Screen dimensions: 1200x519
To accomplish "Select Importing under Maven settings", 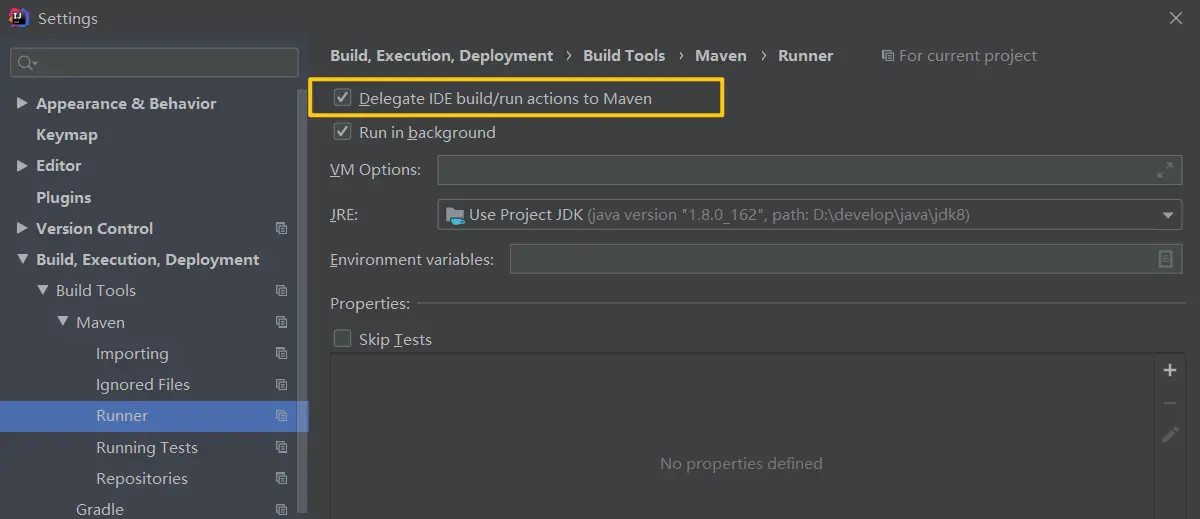I will 132,354.
